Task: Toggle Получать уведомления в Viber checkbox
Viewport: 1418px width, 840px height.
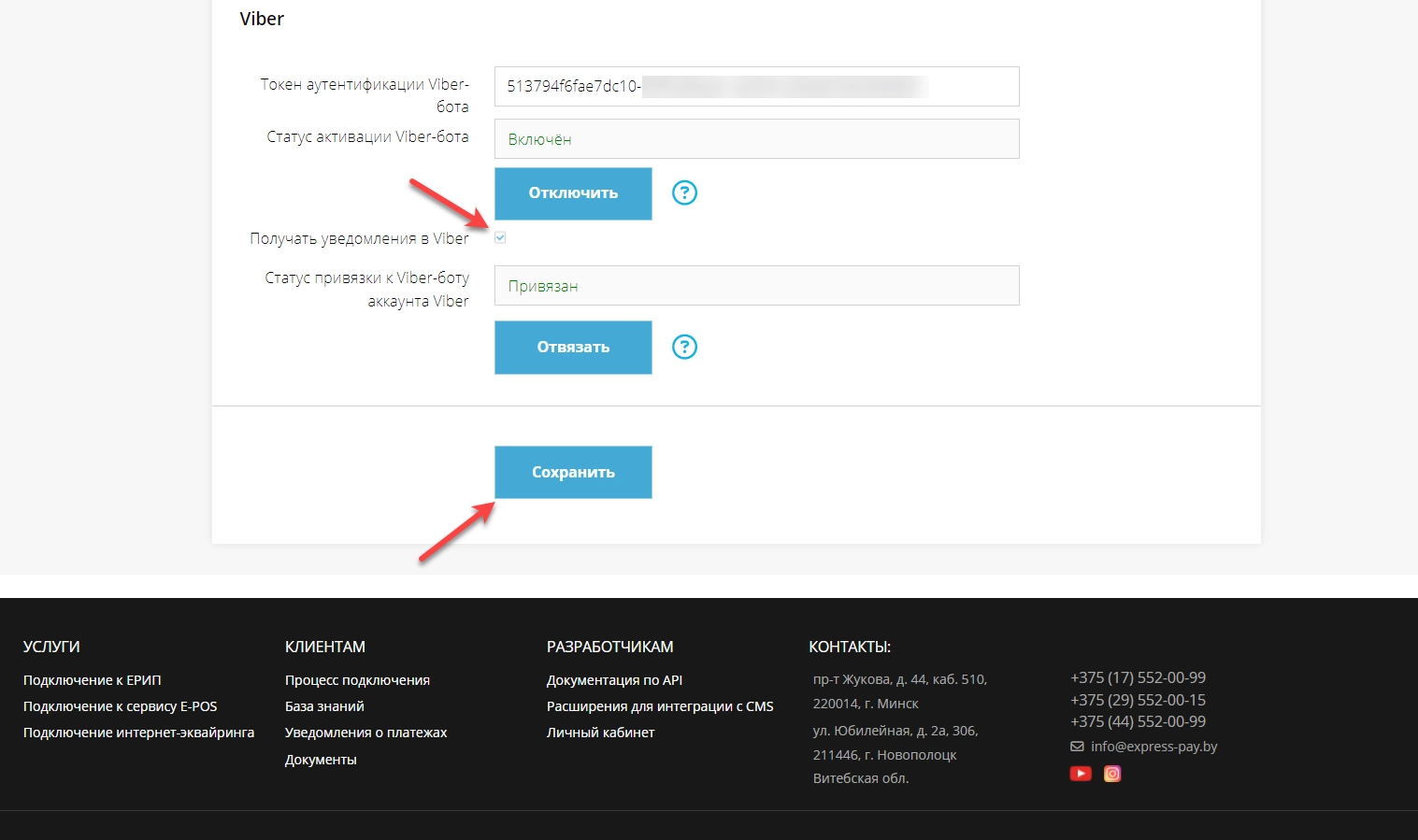Action: (500, 237)
